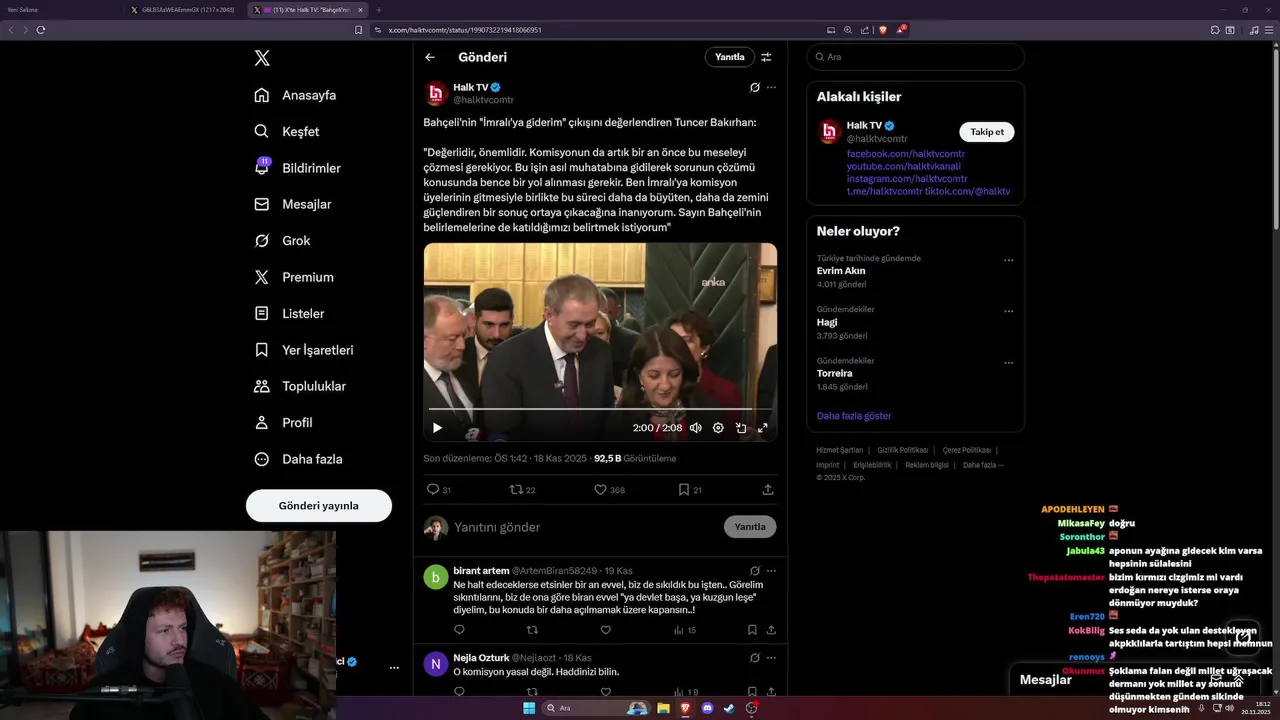Open account switcher three dots menu

394,667
